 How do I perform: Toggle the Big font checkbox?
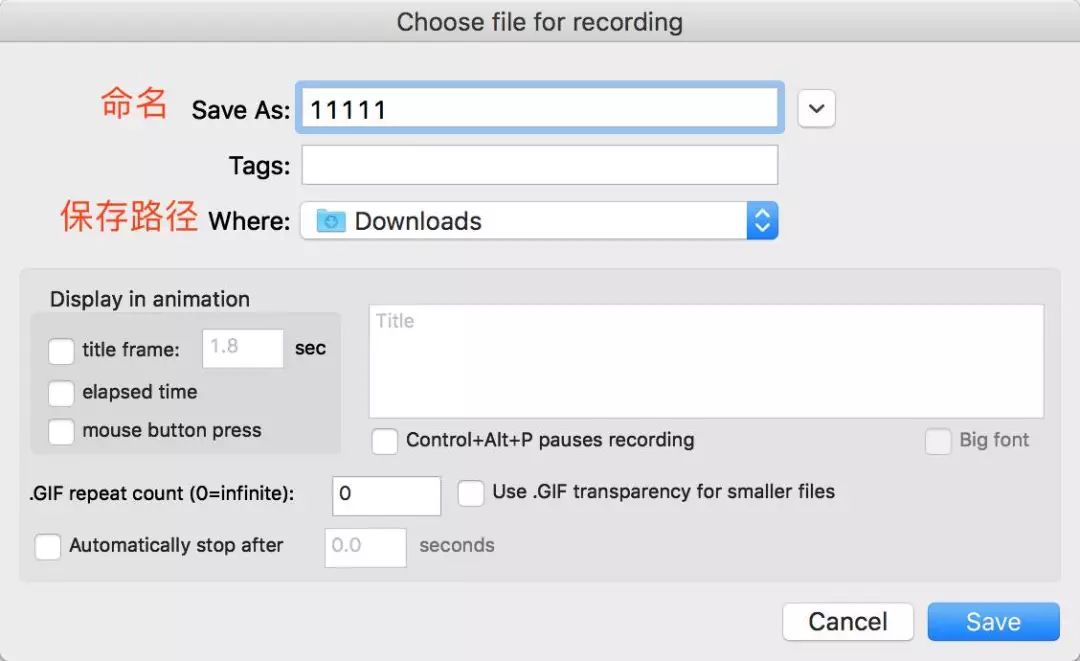[x=938, y=441]
